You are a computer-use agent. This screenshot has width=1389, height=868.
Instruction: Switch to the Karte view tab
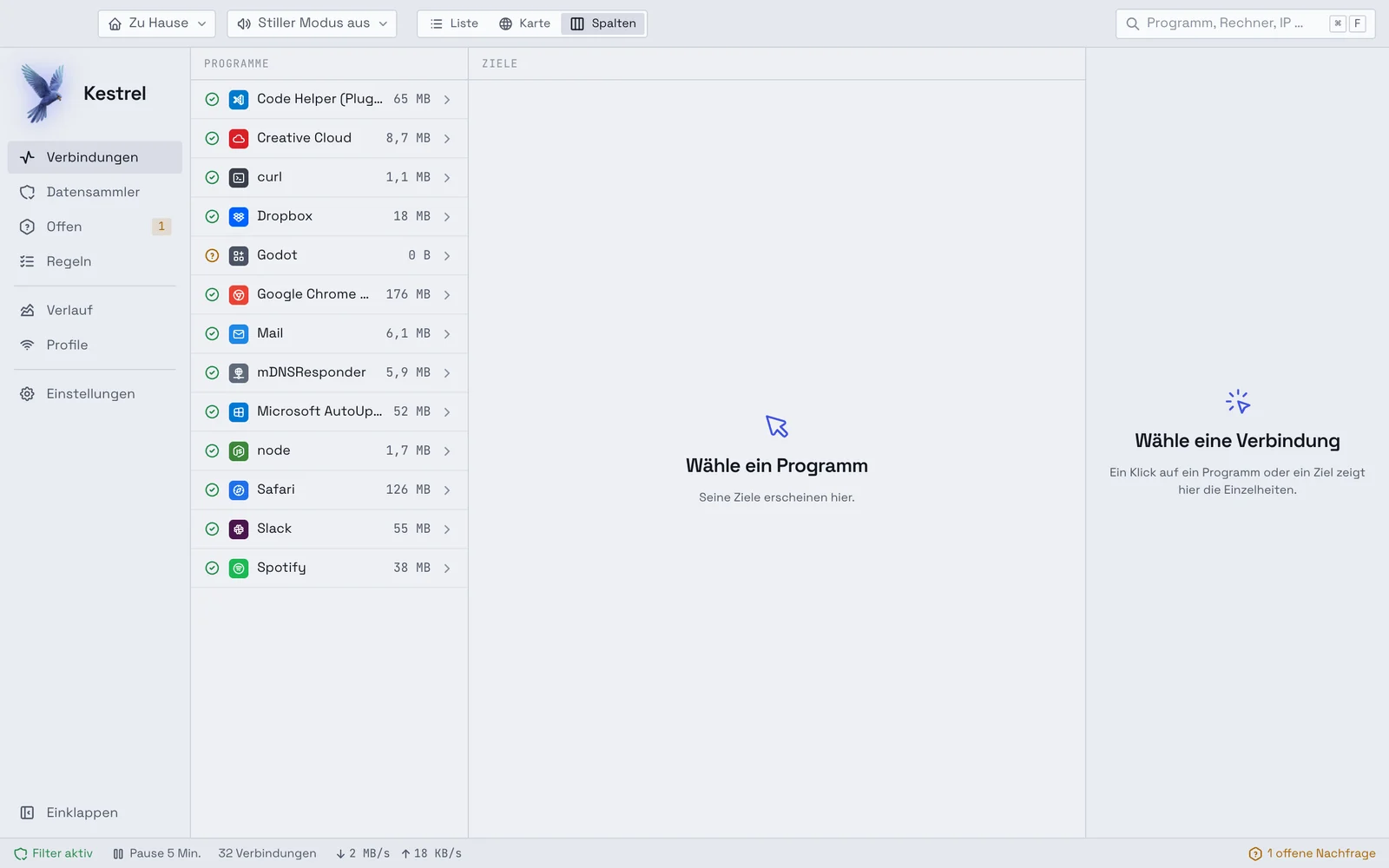tap(524, 23)
